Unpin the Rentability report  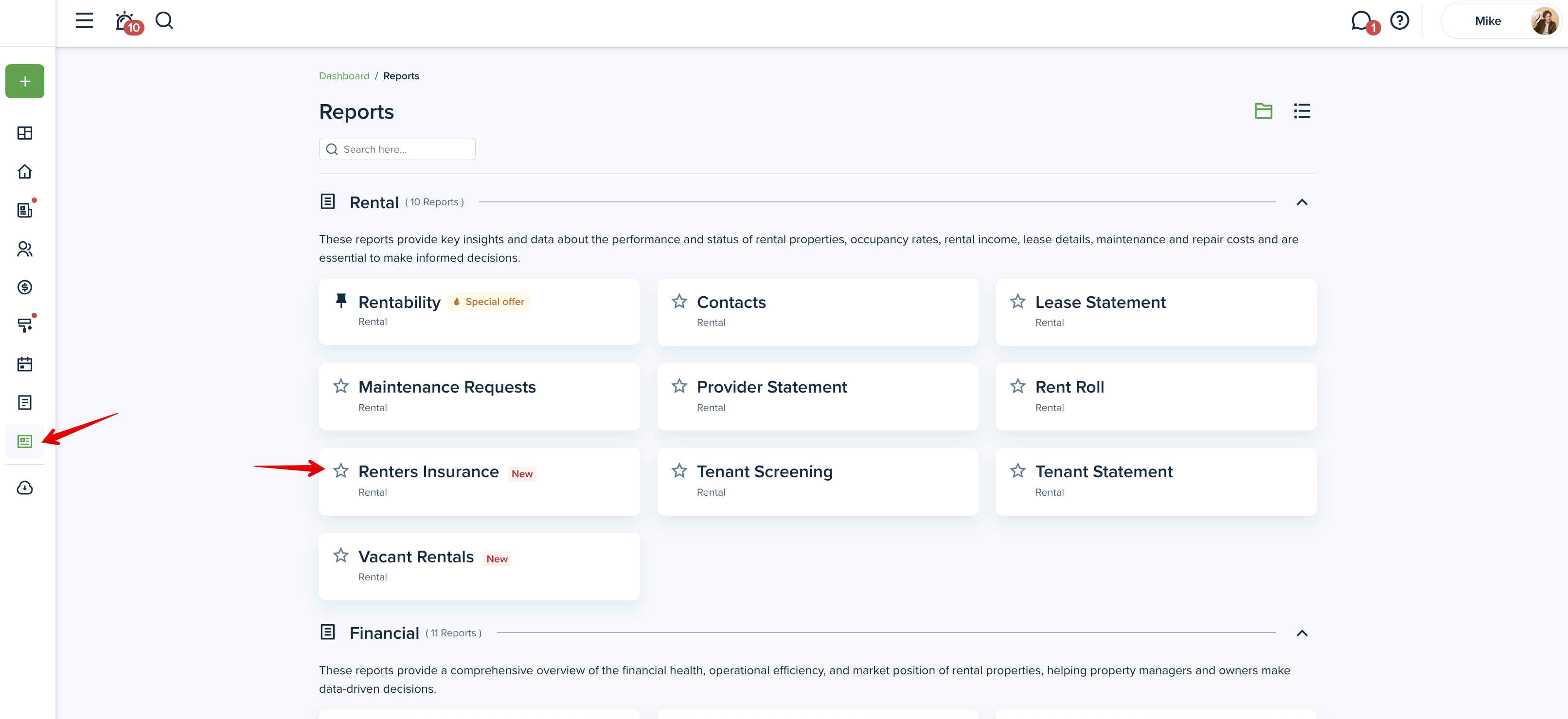[341, 300]
